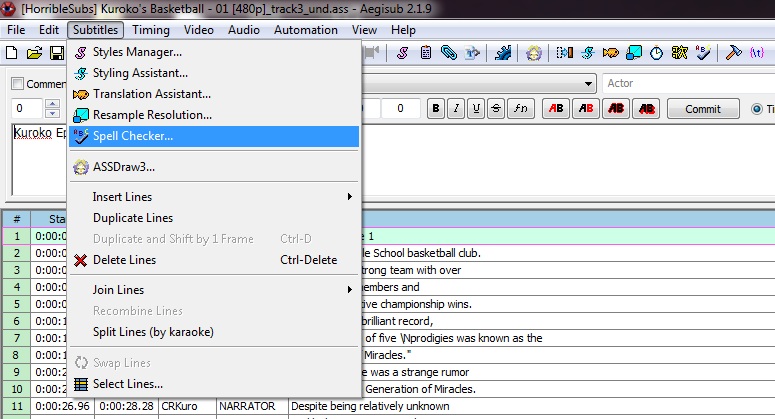Choose Translation Assistant... menu entry
Viewport: 775px width, 419px height.
(x=214, y=94)
